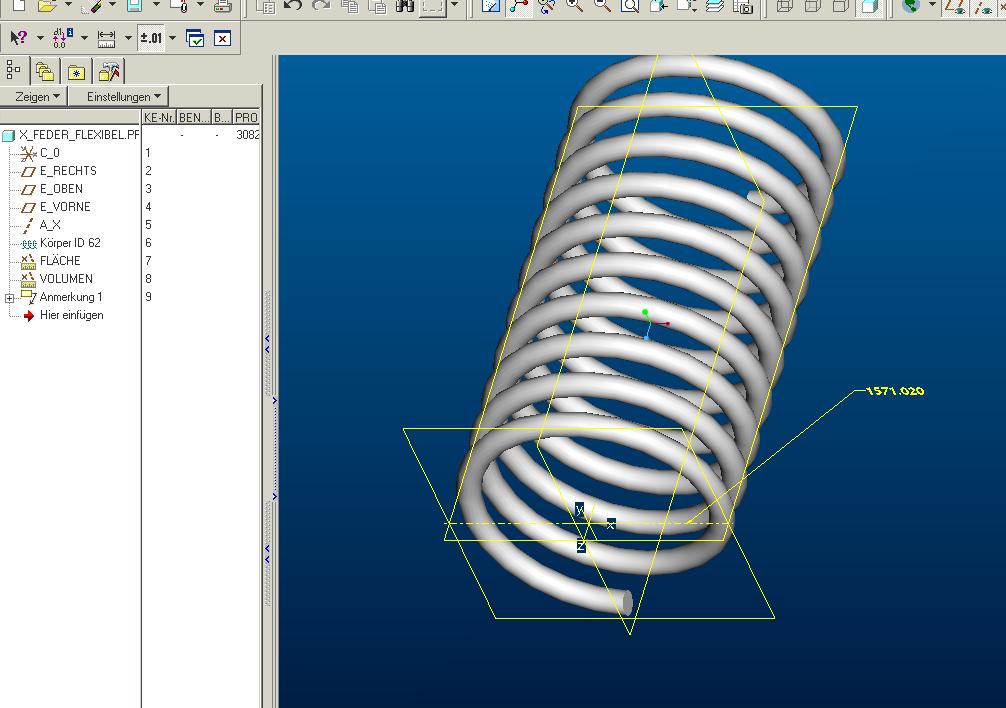Click the 1571.020 dimension label
The height and width of the screenshot is (708, 1006).
[895, 391]
